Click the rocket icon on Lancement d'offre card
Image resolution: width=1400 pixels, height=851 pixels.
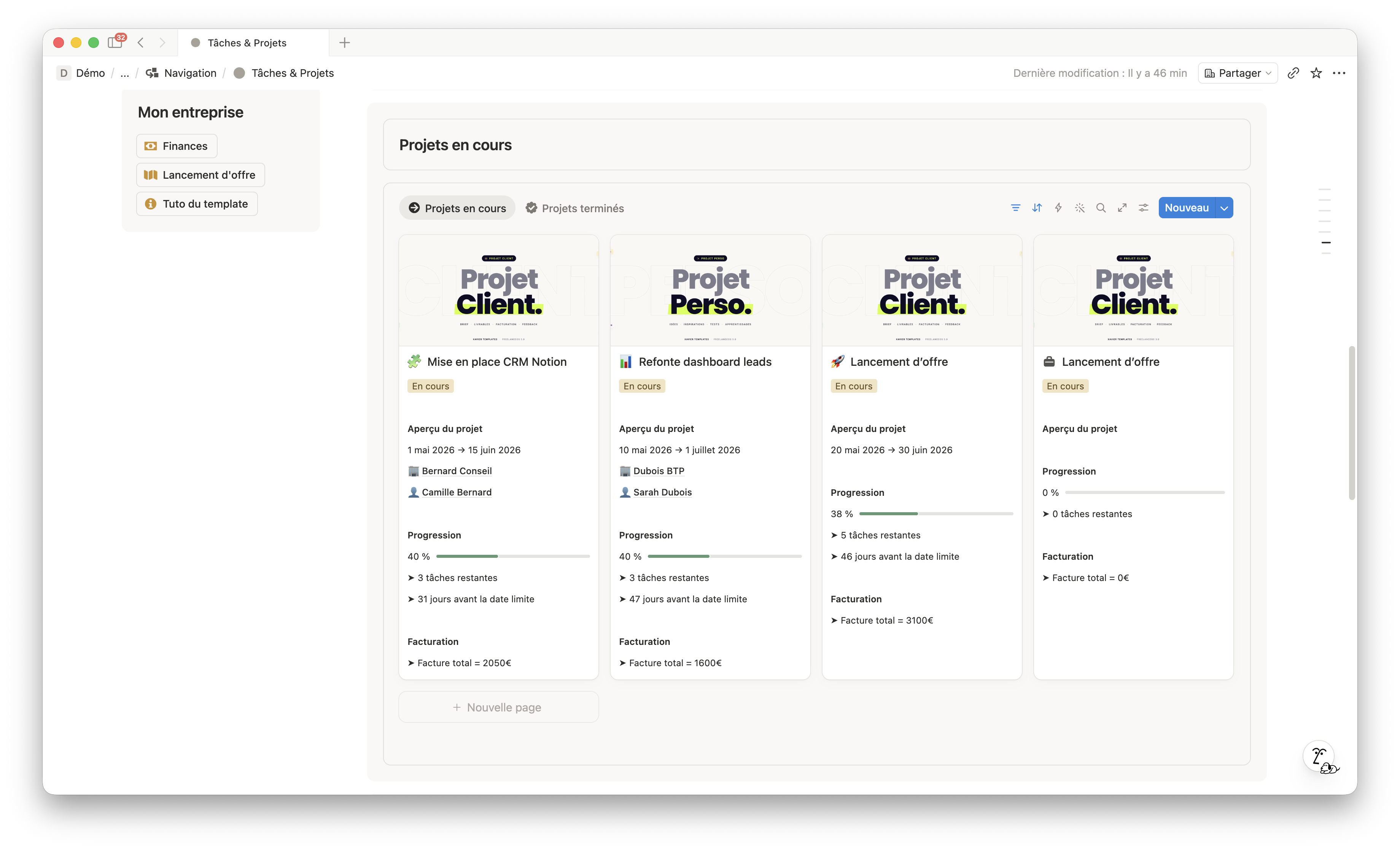click(837, 362)
